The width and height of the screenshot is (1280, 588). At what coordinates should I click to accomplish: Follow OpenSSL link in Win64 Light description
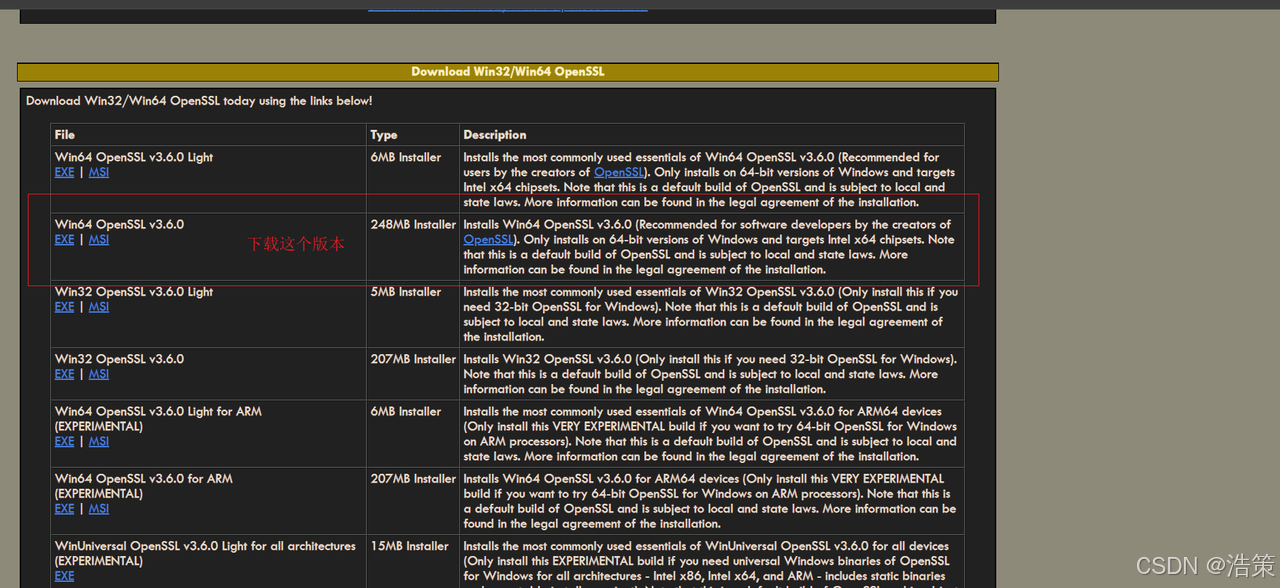(x=618, y=172)
